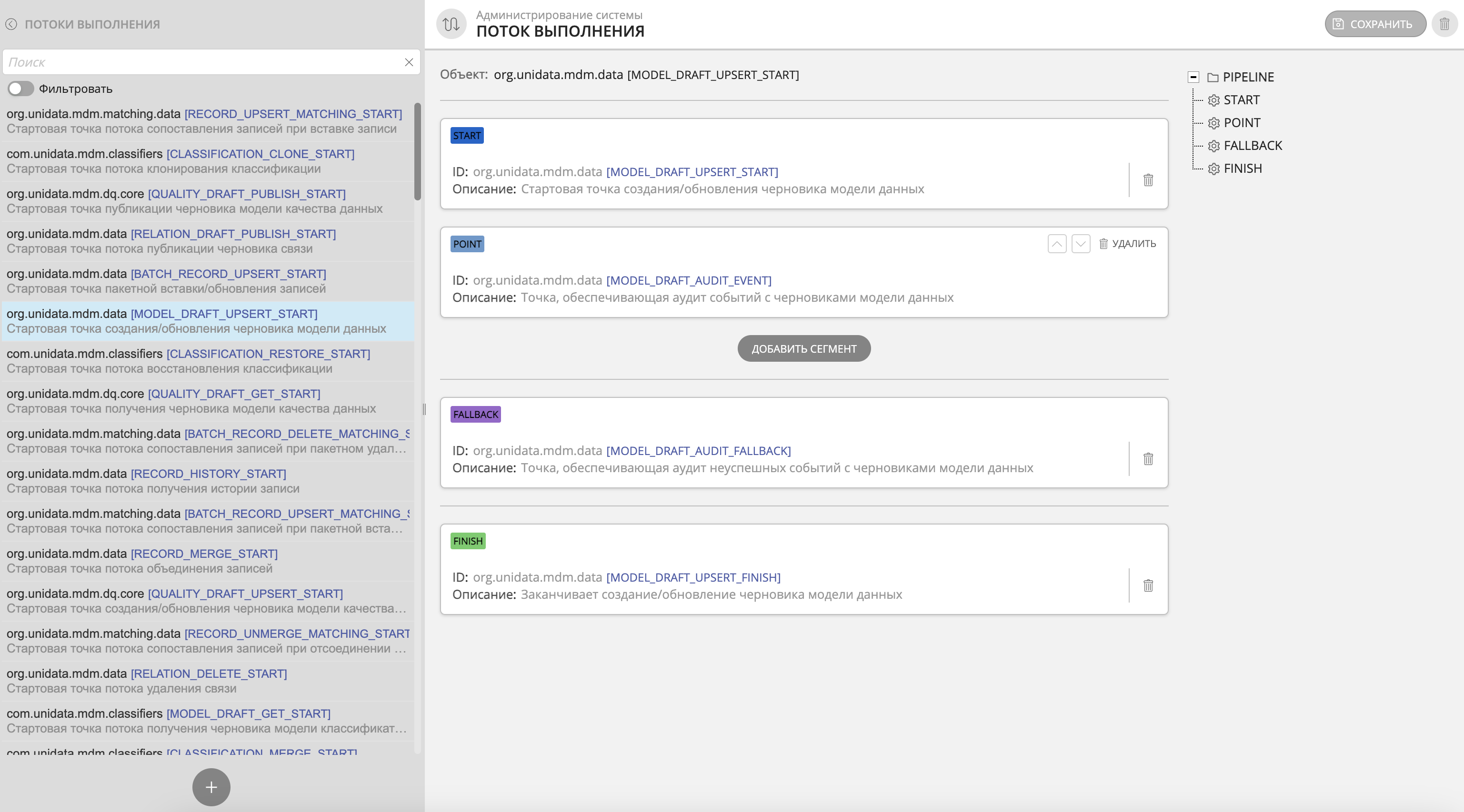The height and width of the screenshot is (812, 1464).
Task: Select START node in pipeline tree
Action: (x=1241, y=100)
